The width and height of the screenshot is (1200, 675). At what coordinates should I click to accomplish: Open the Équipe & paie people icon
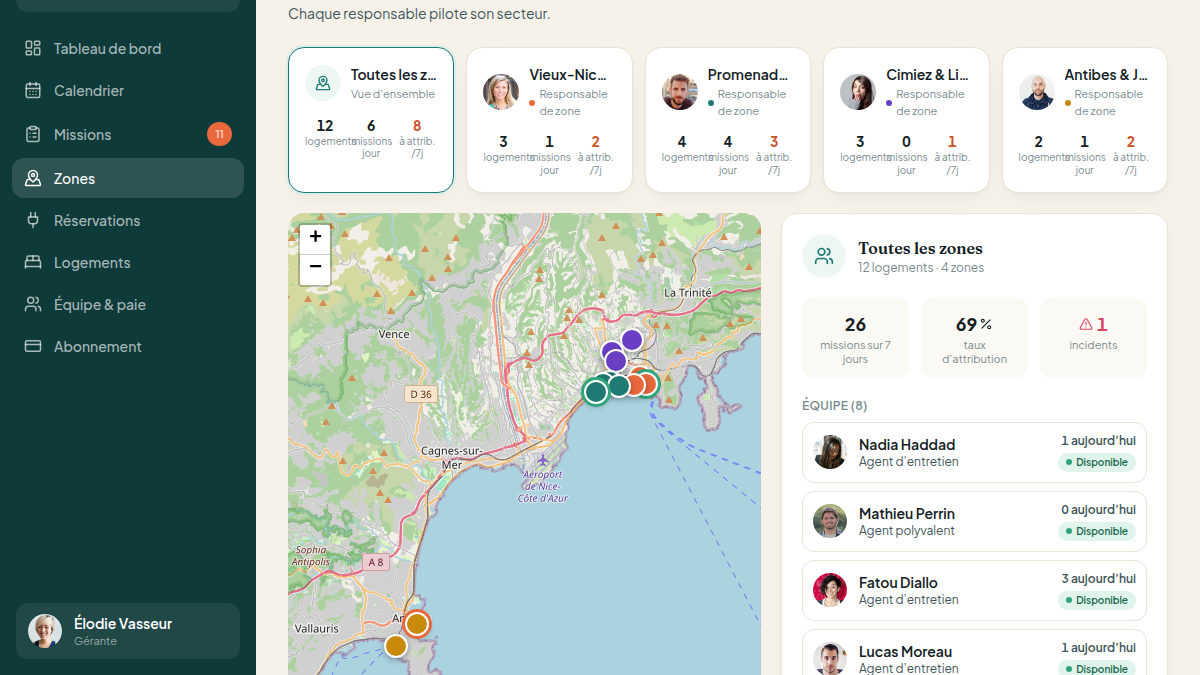pyautogui.click(x=33, y=305)
